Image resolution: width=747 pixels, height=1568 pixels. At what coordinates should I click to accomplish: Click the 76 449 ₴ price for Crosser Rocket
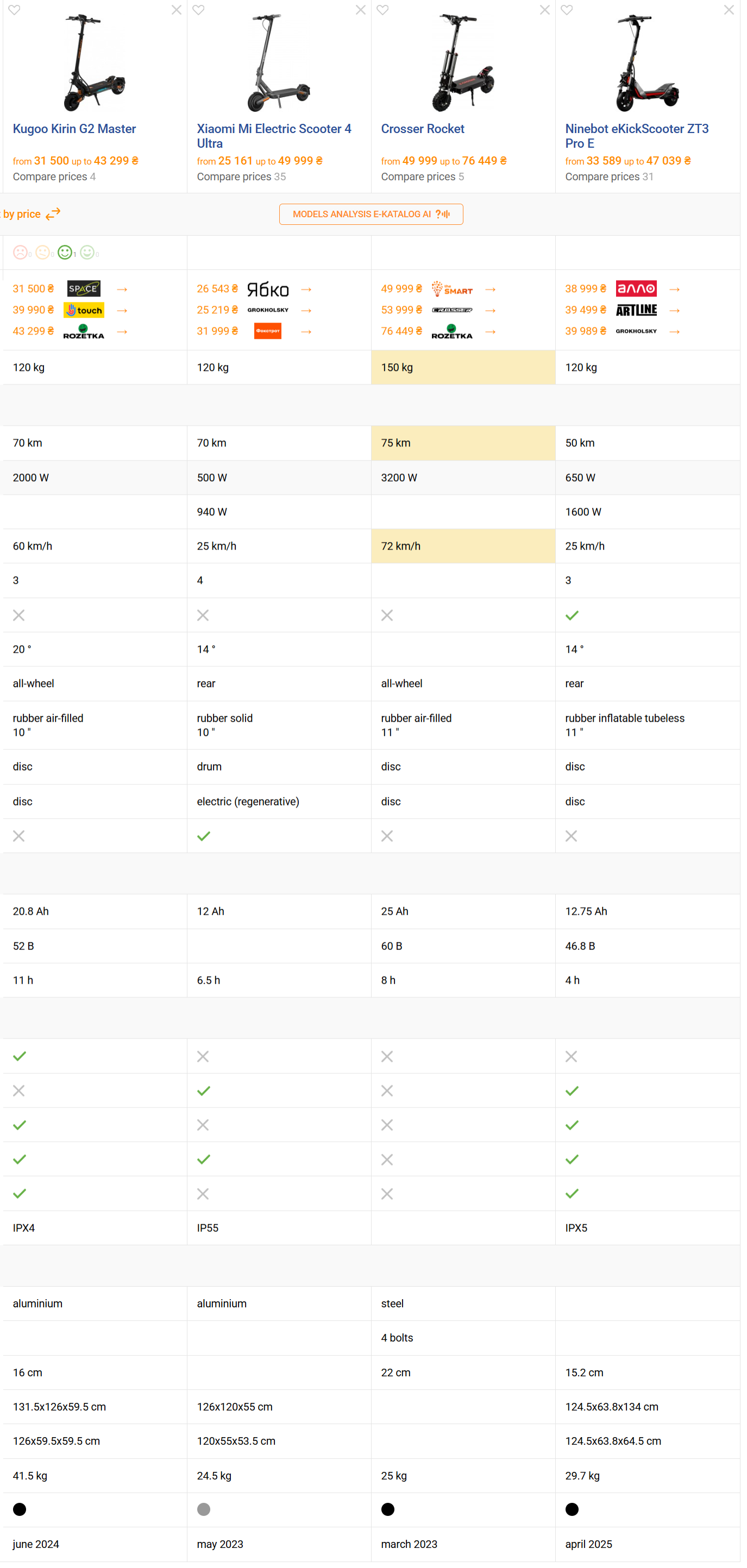(x=402, y=331)
